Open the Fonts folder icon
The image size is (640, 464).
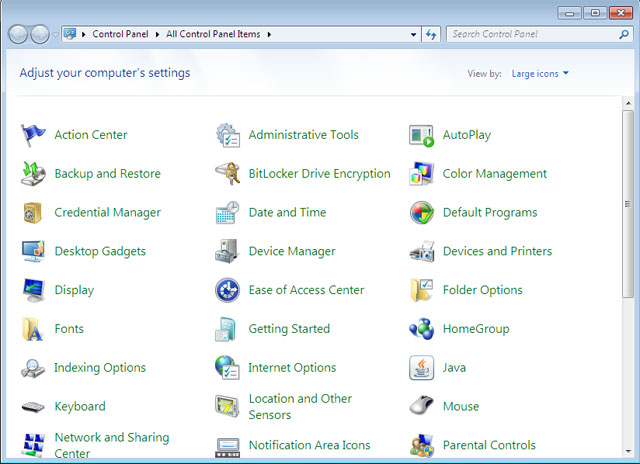33,329
